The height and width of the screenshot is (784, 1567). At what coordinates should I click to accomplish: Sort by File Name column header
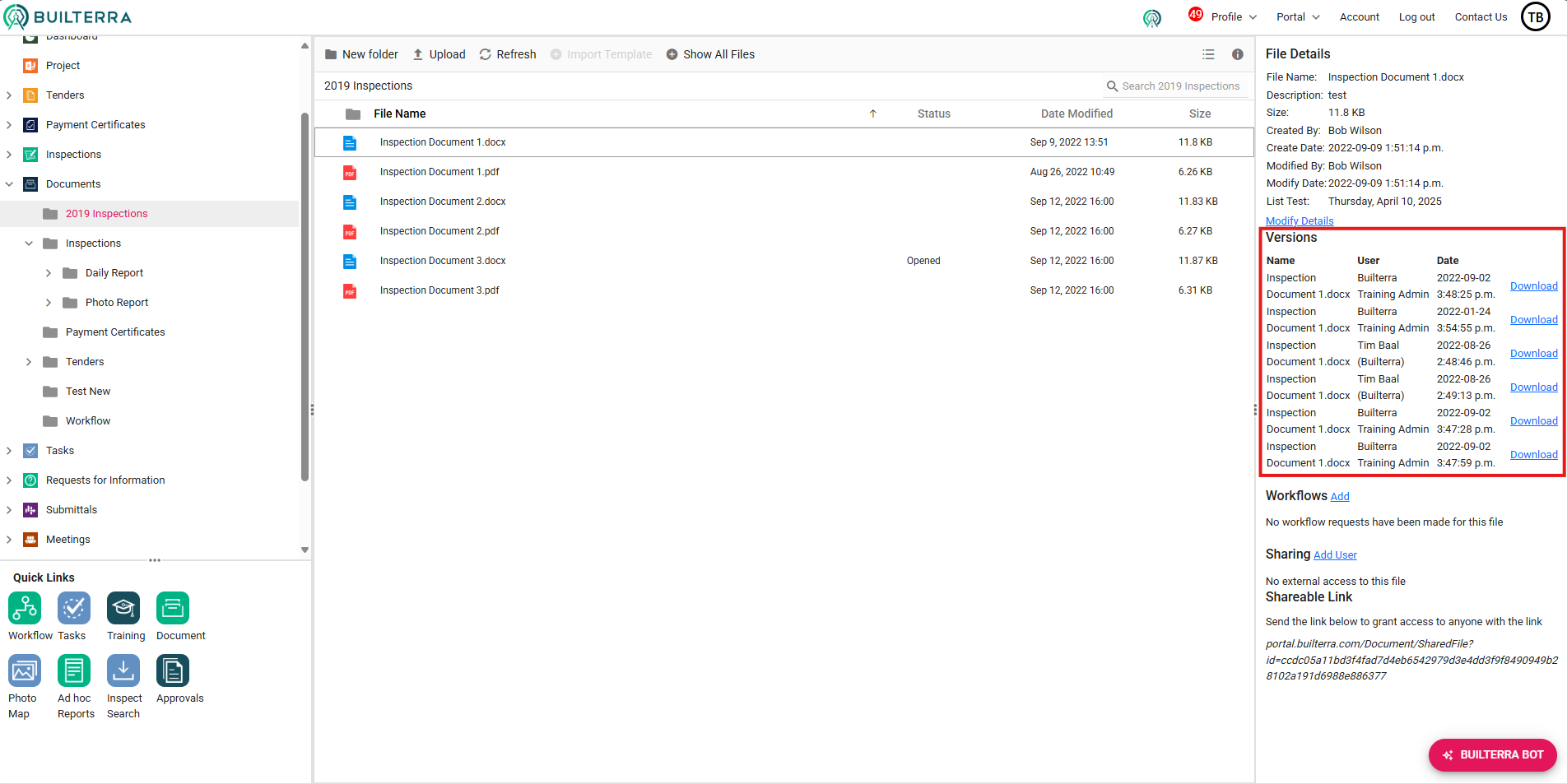tap(400, 114)
